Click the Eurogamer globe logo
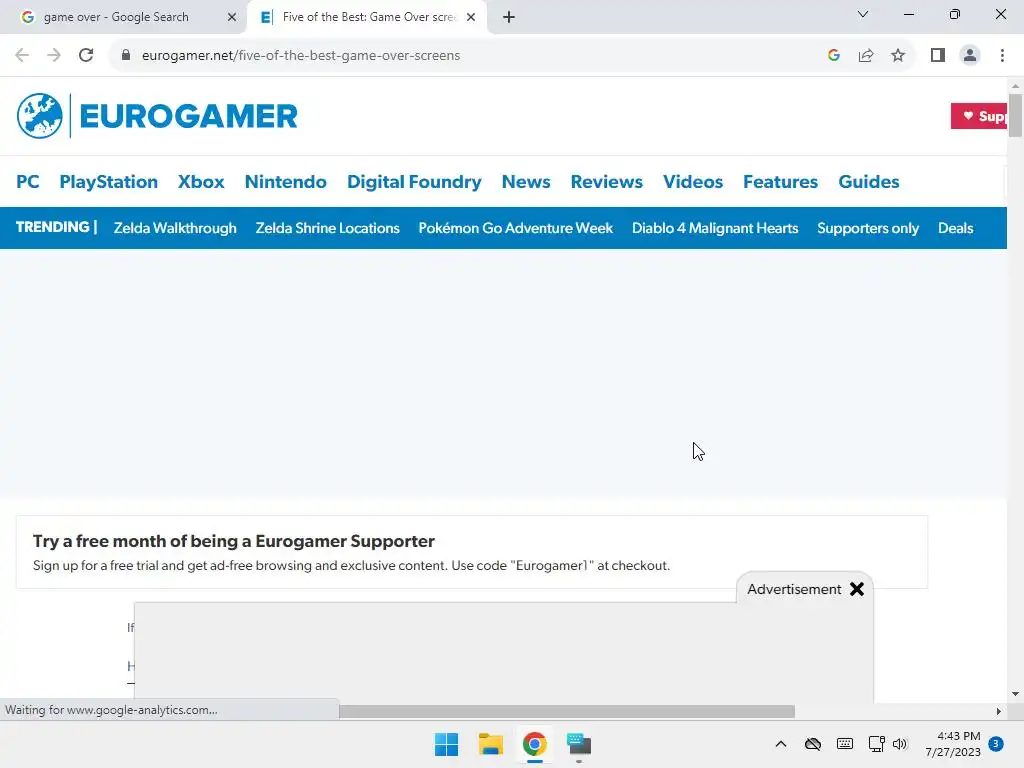 tap(40, 116)
